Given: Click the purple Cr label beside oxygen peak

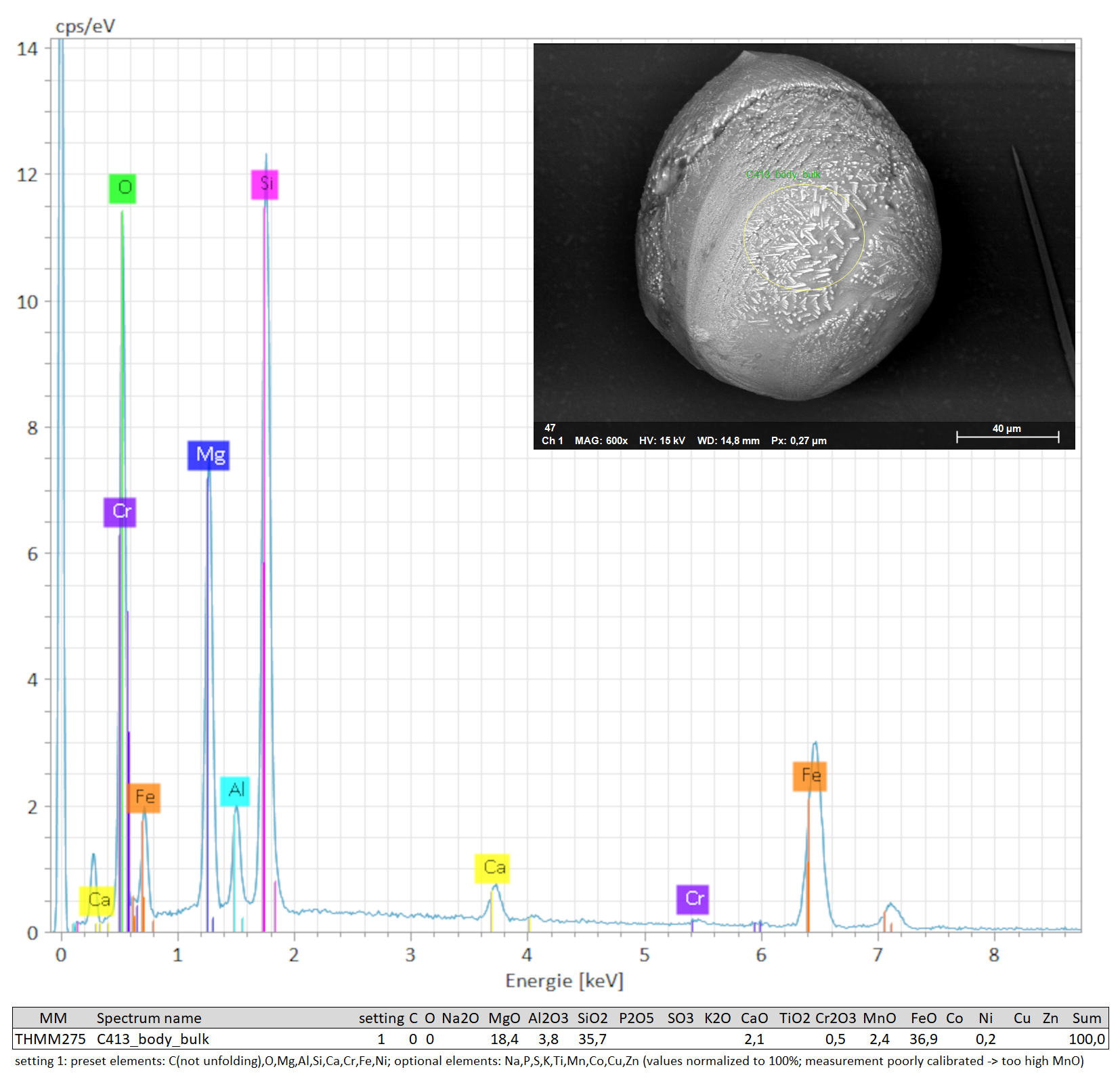Looking at the screenshot, I should 120,512.
